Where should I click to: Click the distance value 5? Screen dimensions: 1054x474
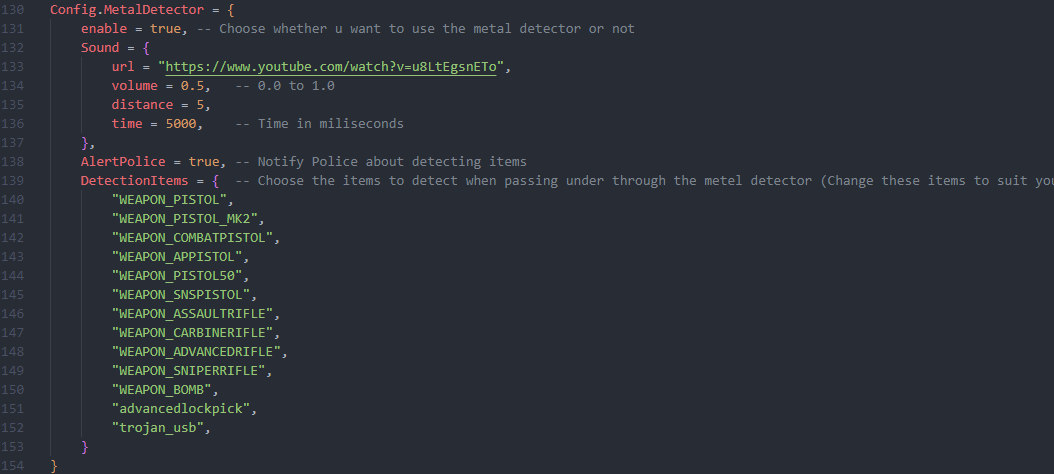[200, 105]
